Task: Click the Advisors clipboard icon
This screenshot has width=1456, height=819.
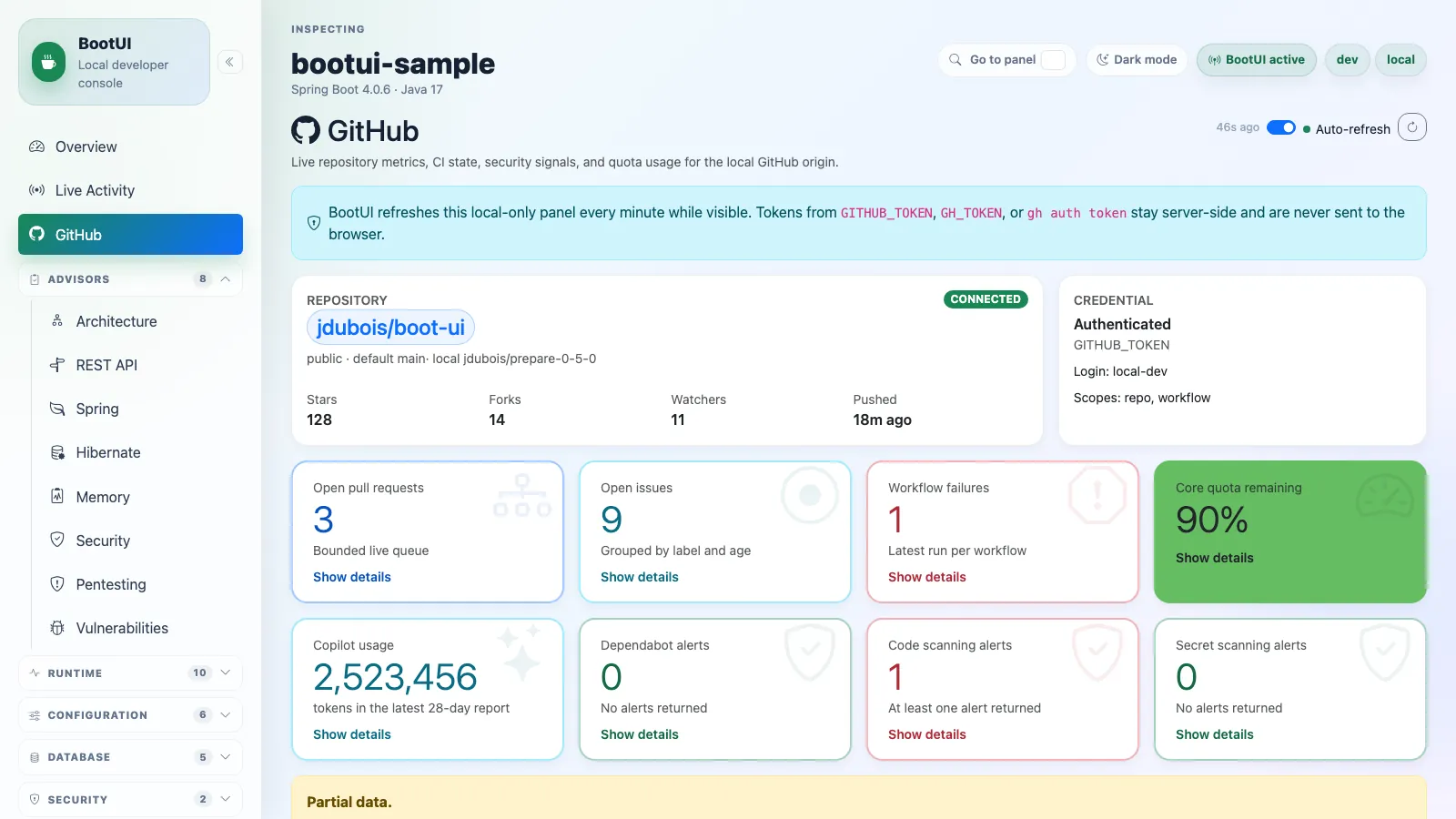Action: tap(35, 279)
